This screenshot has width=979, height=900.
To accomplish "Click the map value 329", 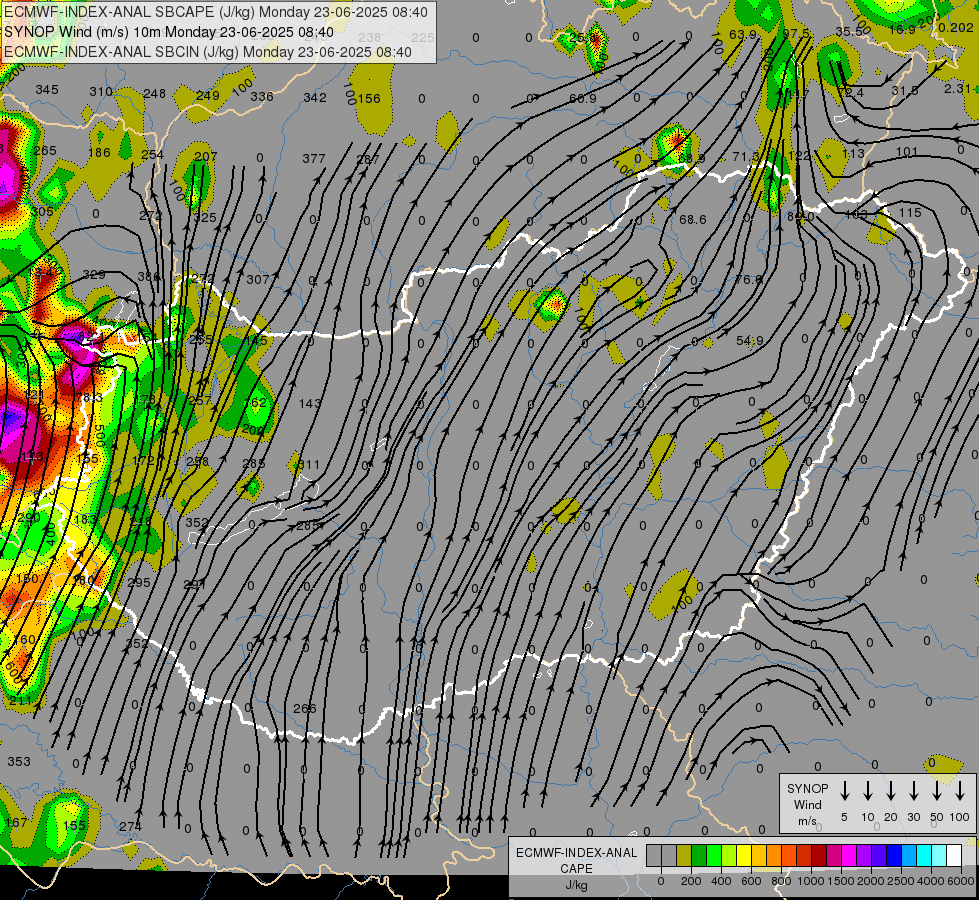I will pos(94,275).
